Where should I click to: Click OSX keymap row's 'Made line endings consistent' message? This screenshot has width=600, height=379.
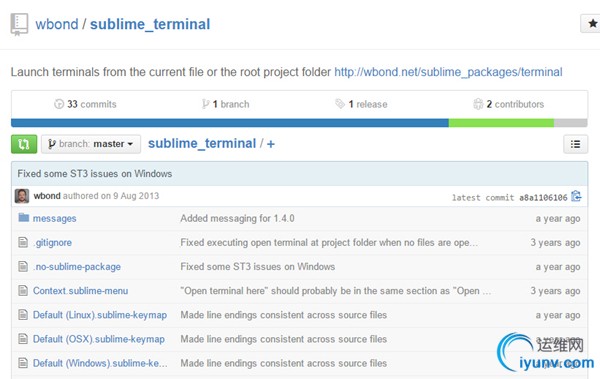[x=284, y=339]
